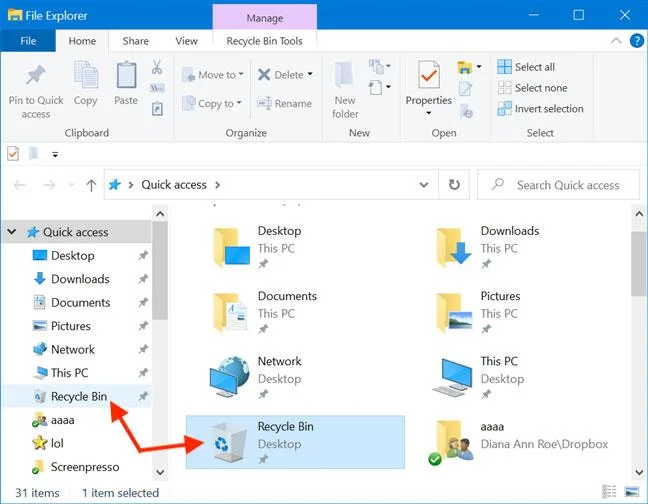Image resolution: width=648 pixels, height=504 pixels.
Task: Click the New folder icon
Action: coord(345,76)
